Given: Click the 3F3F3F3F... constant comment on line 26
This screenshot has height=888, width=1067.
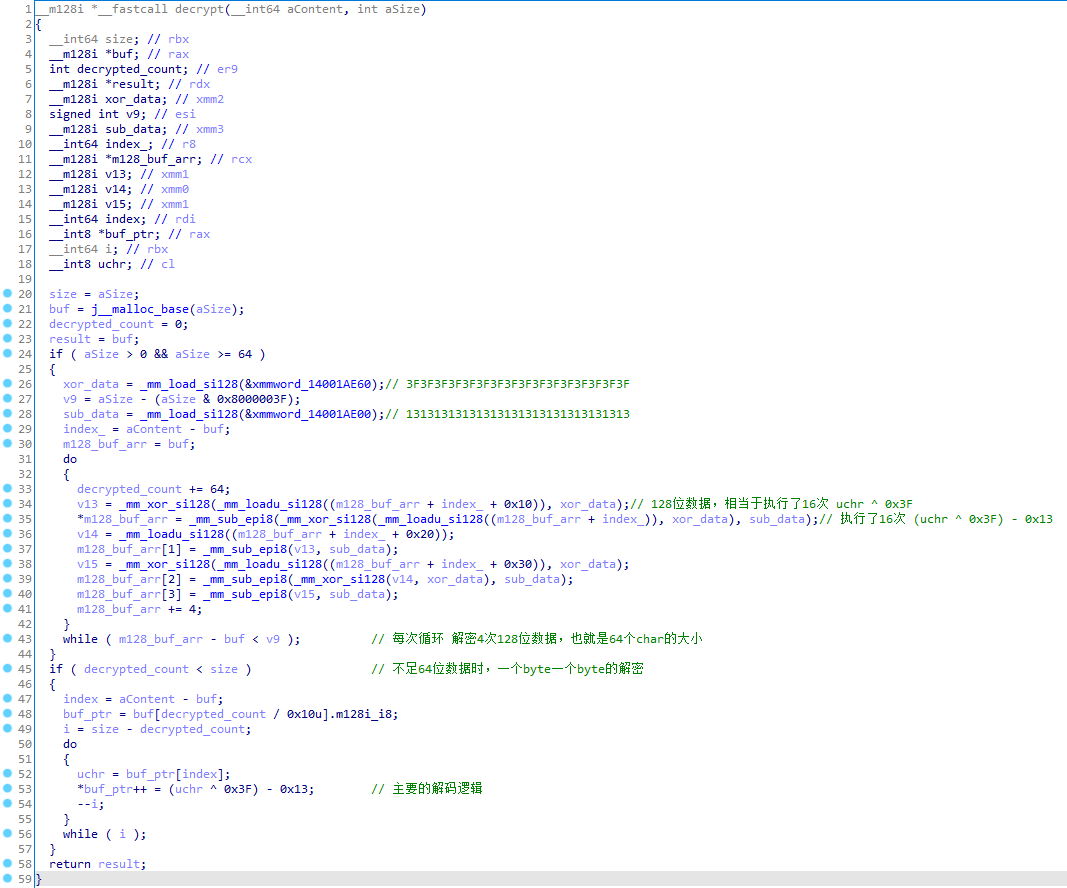Looking at the screenshot, I should [x=518, y=384].
